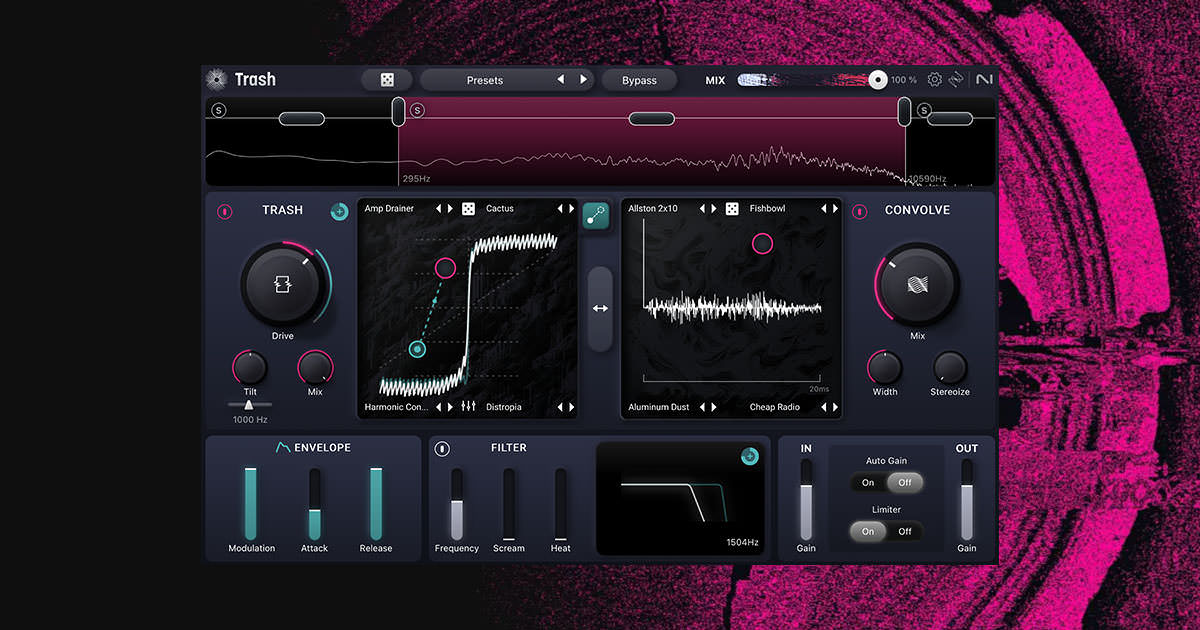The image size is (1200, 630).
Task: Set Limiter to Off
Action: tap(905, 532)
